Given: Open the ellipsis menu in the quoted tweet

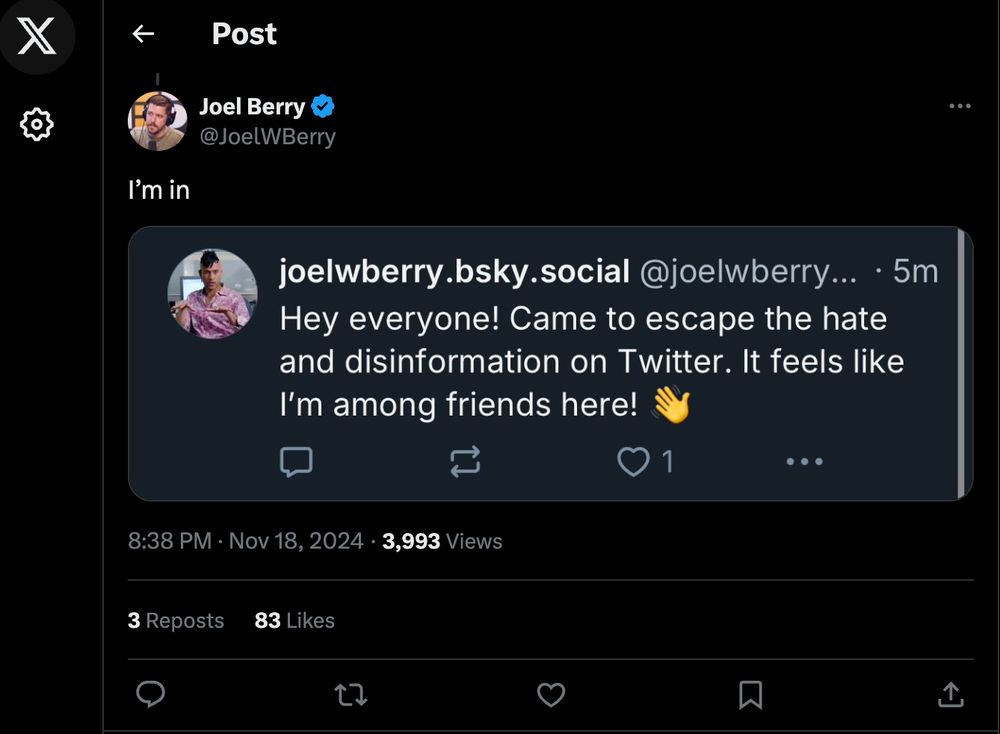Looking at the screenshot, I should pyautogui.click(x=804, y=461).
